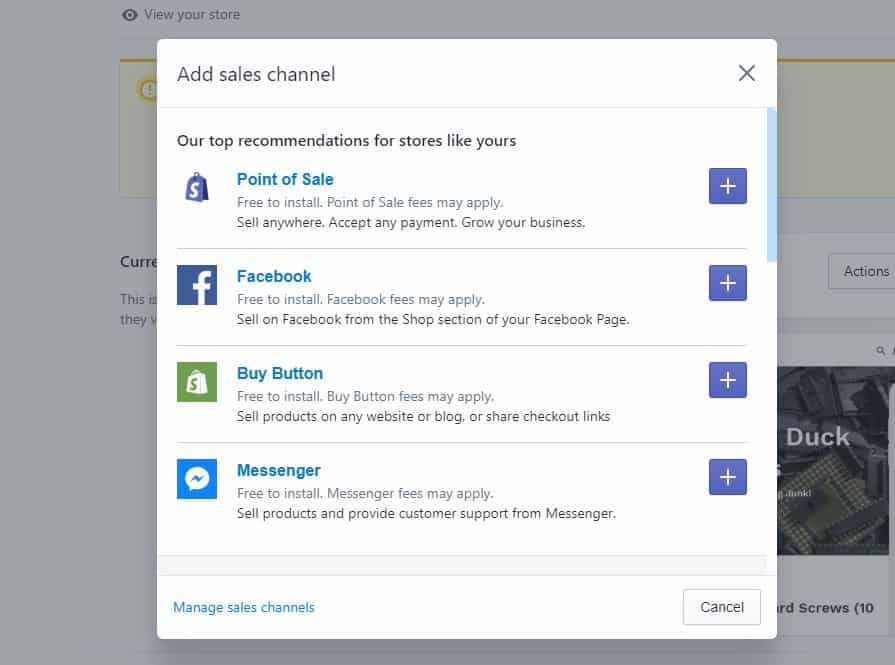Click 'Free to install. Point of Sale fees' text
Screen dimensions: 895x665
[370, 202]
